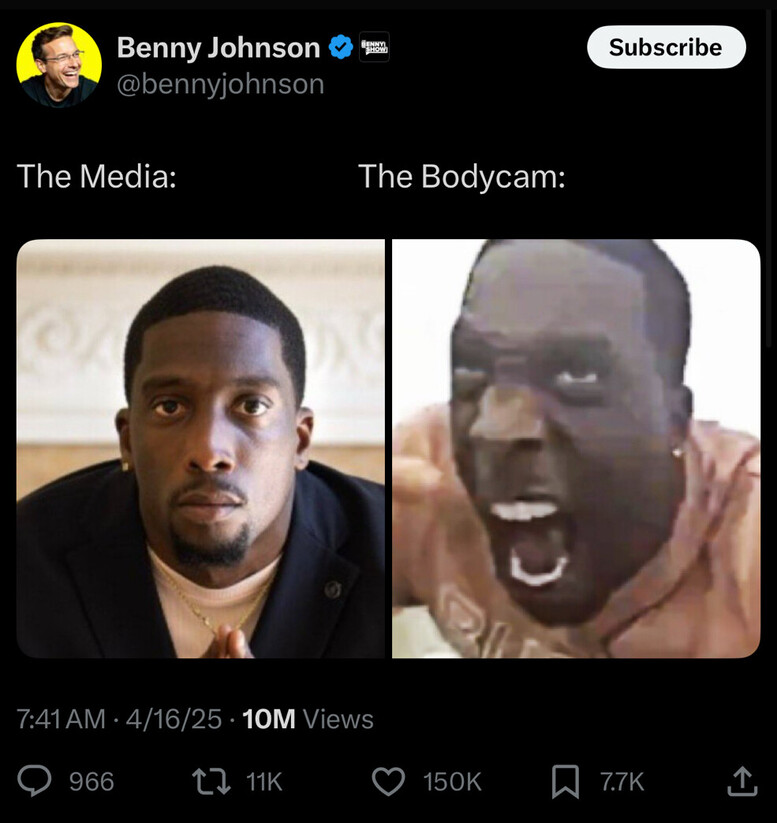Screen dimensions: 777x823
Task: Click the 4/16/25 post date
Action: click(174, 719)
